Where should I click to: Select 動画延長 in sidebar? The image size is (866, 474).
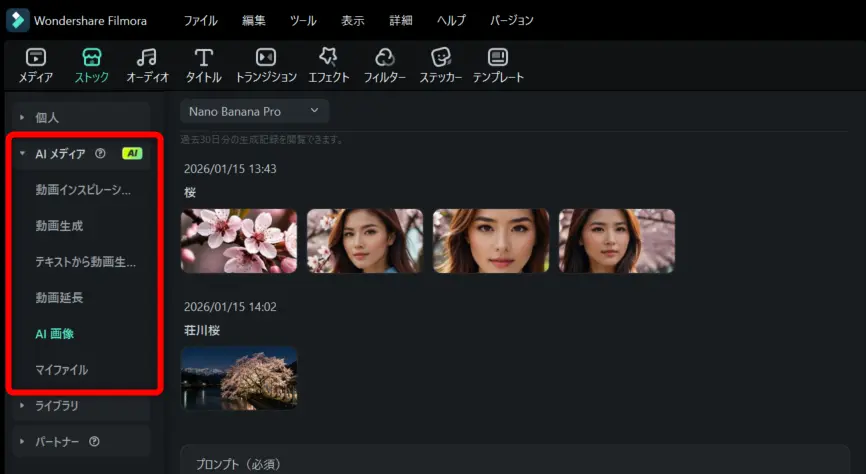59,297
